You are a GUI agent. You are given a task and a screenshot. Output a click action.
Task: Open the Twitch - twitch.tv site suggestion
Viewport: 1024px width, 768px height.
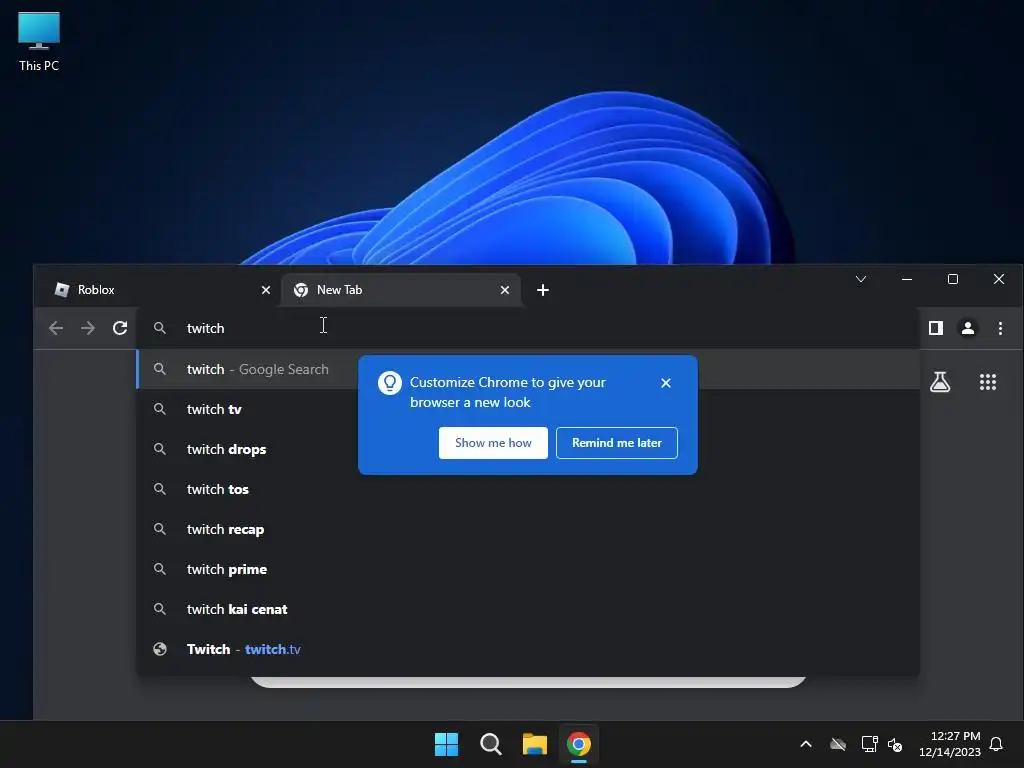pos(528,649)
